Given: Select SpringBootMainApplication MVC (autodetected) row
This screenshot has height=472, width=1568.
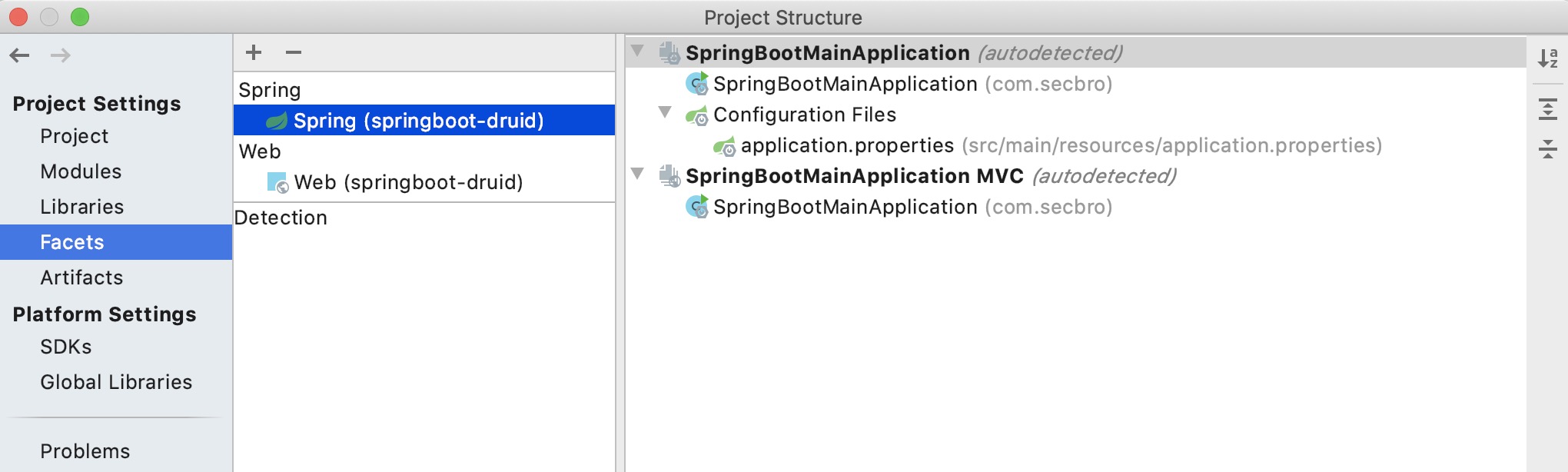Looking at the screenshot, I should point(1075,176).
